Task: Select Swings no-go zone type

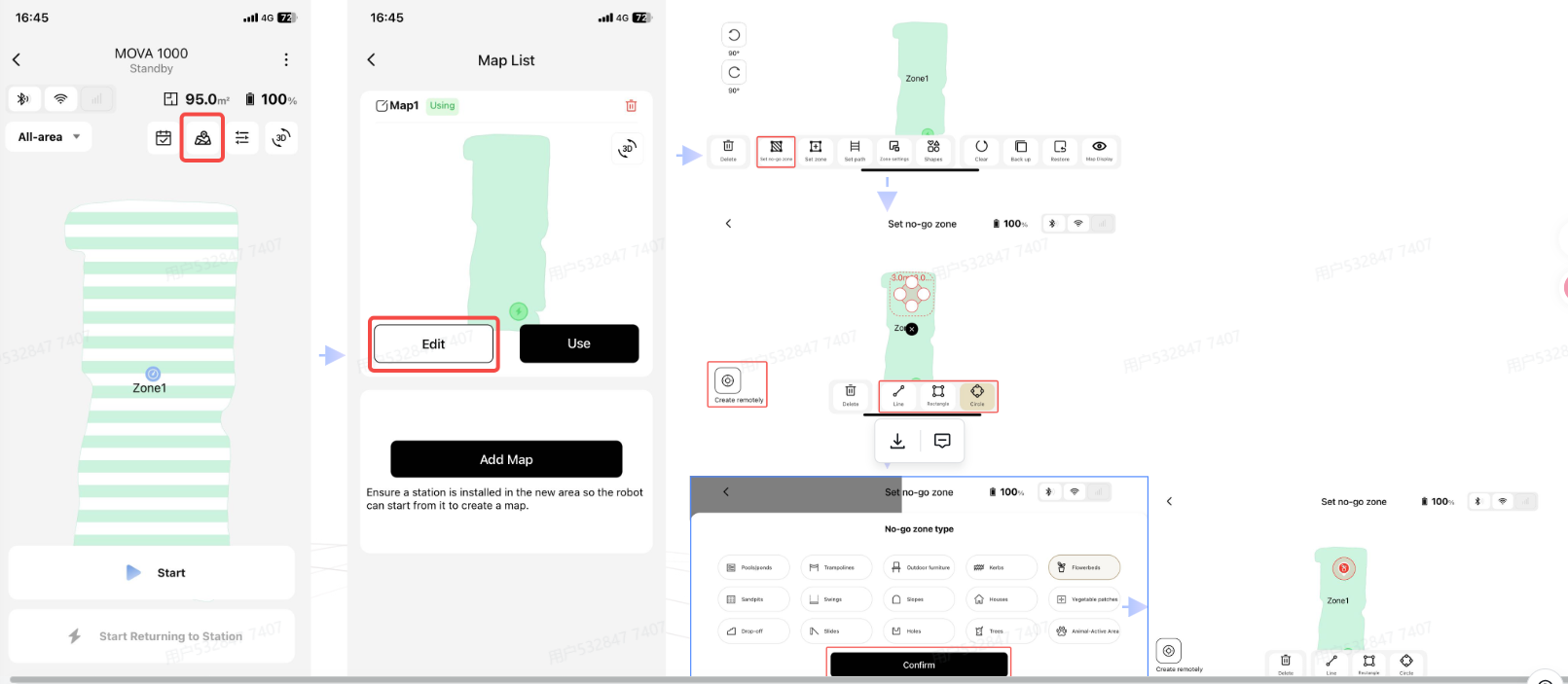Action: [836, 599]
